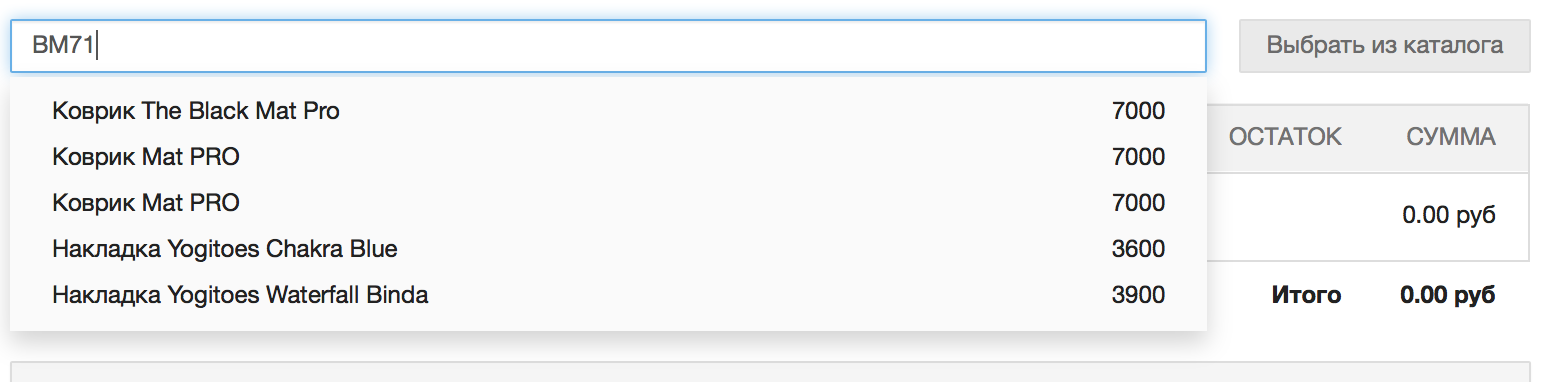
Task: Click the 3900 price in suggestions
Action: [x=1138, y=295]
